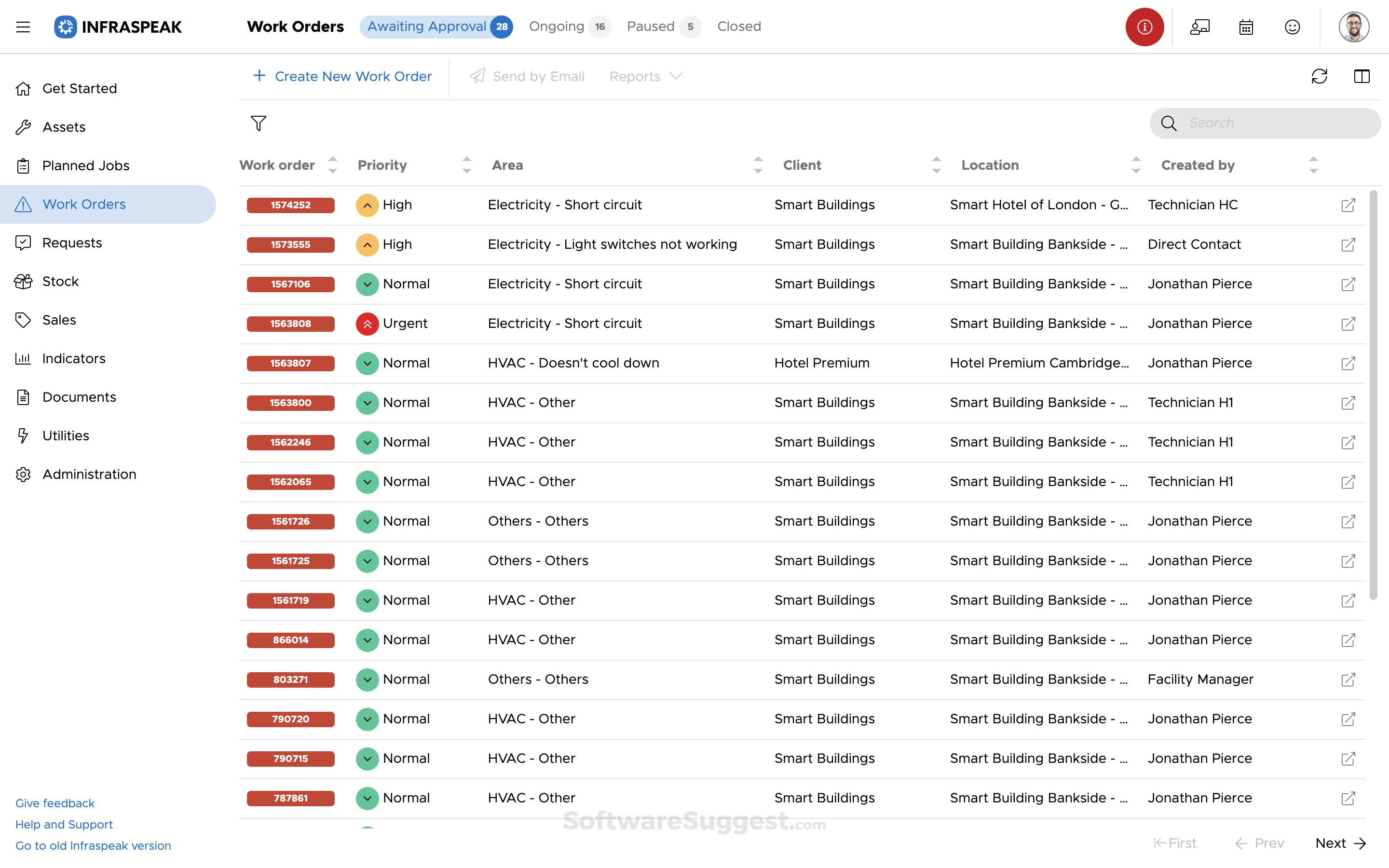Open the user profile avatar menu
Viewport: 1389px width, 868px height.
click(1353, 27)
